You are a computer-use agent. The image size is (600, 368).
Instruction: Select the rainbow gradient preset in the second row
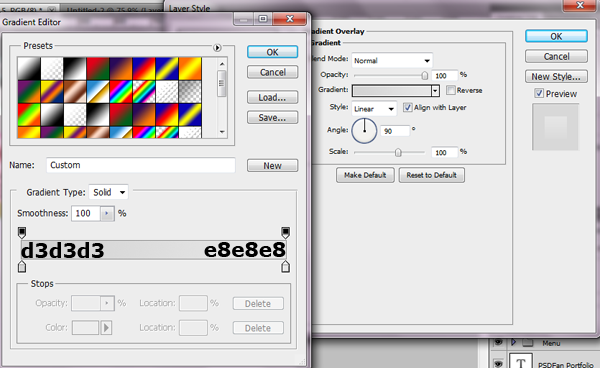(x=121, y=91)
